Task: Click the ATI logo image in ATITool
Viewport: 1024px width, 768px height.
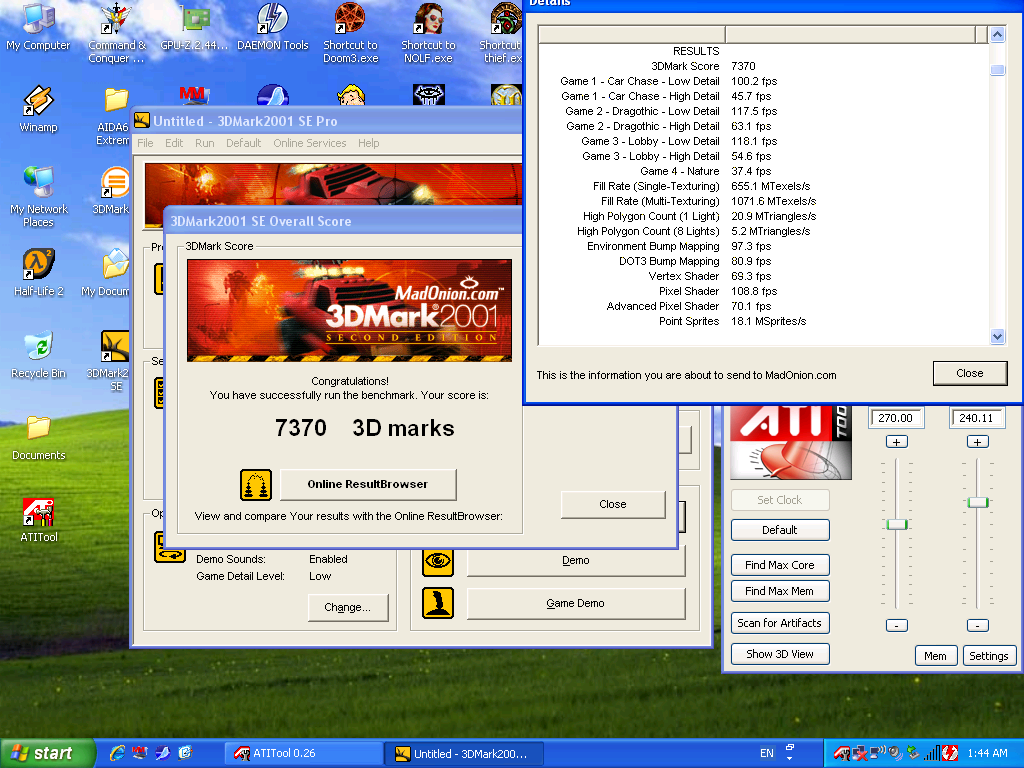Action: pos(791,442)
